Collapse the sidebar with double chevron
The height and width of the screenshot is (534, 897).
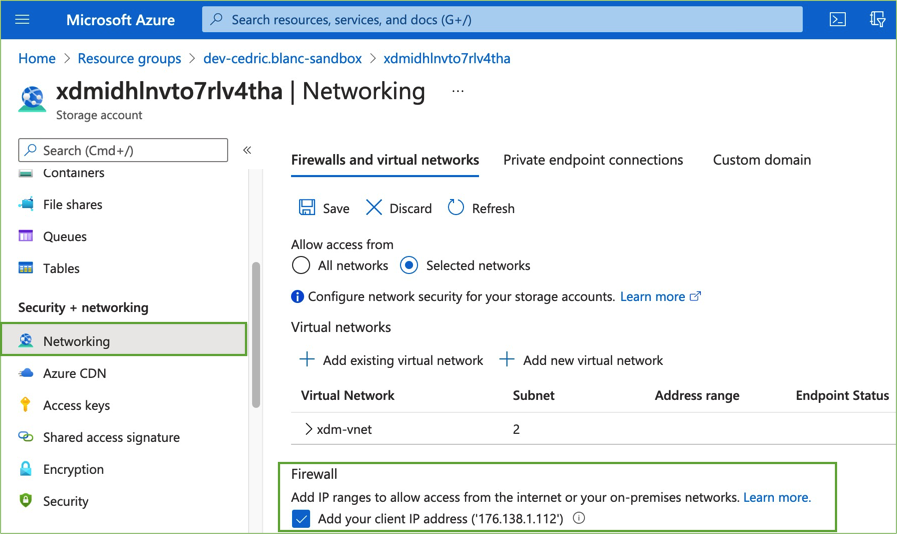[247, 150]
